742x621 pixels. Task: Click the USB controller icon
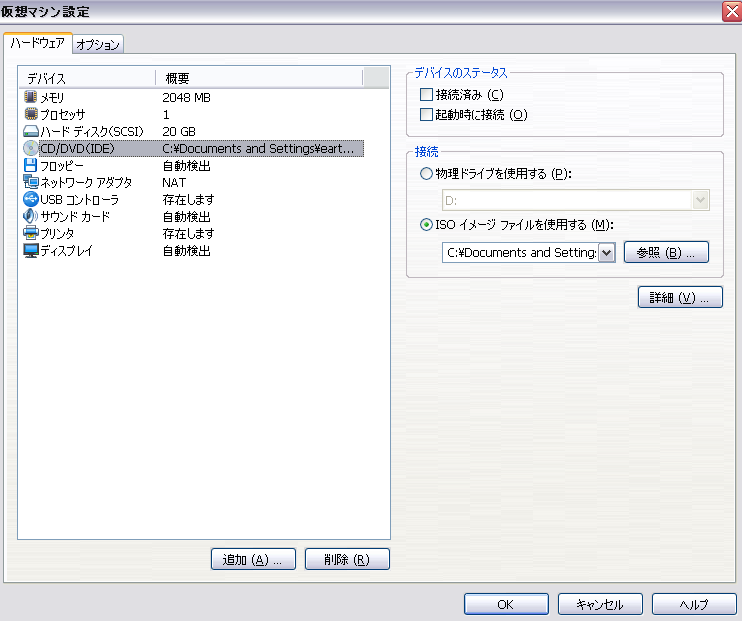click(30, 199)
